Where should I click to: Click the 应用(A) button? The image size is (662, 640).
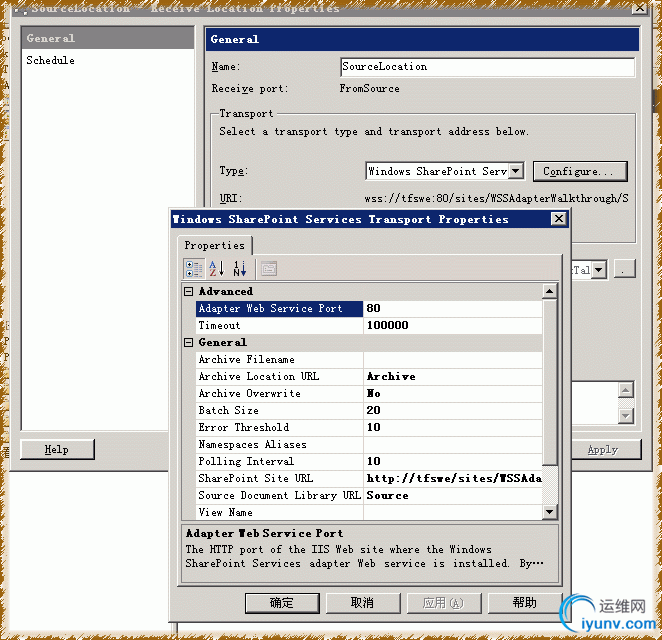click(x=444, y=603)
